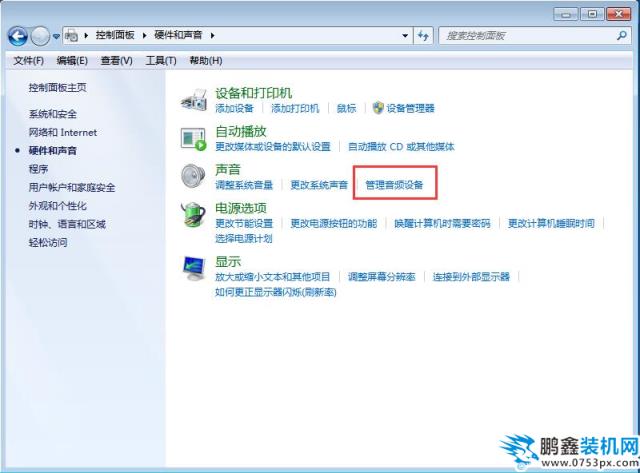
Task: Click the Power Options battery icon
Action: coord(193,214)
